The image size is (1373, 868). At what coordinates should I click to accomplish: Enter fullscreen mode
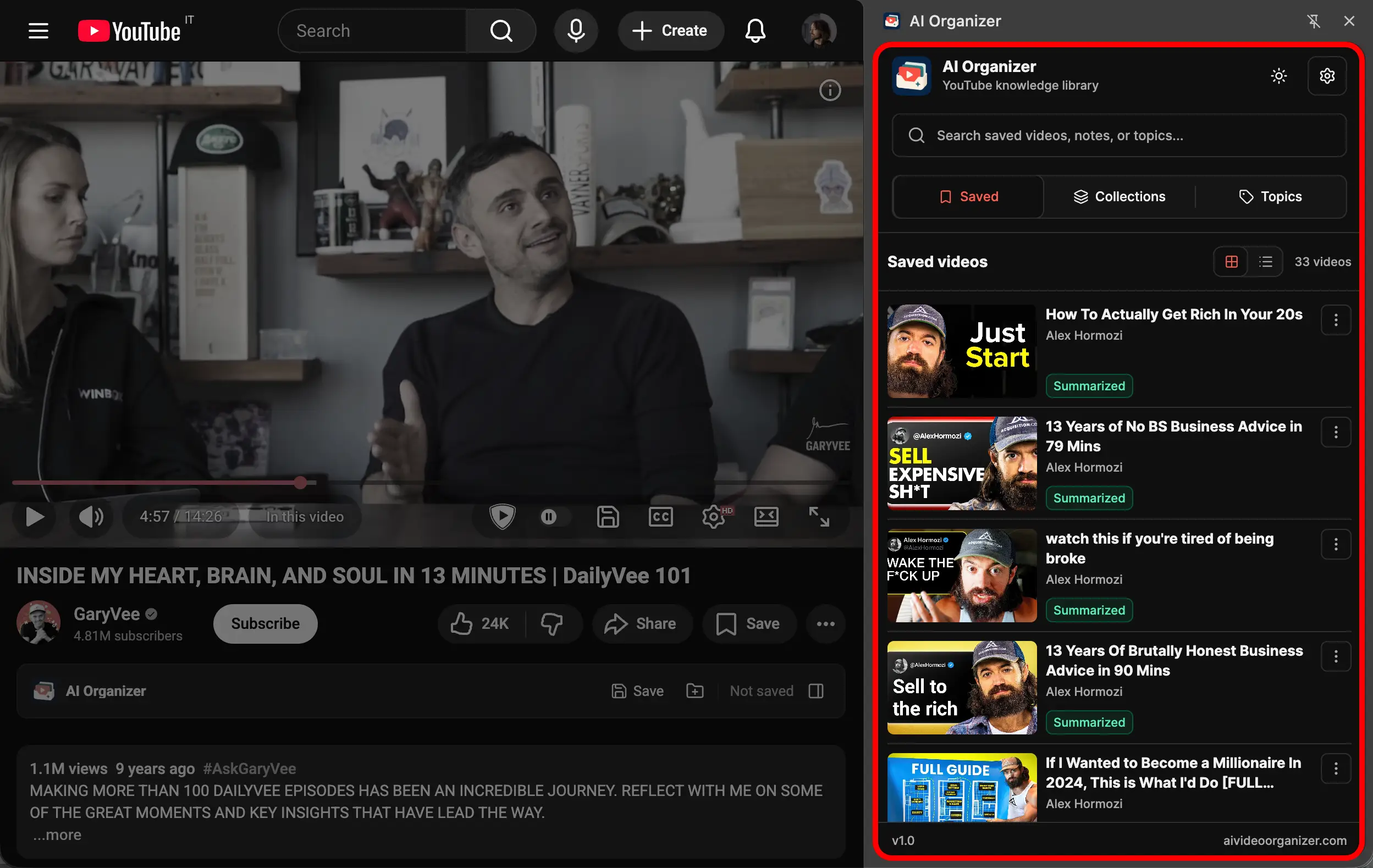[x=819, y=516]
